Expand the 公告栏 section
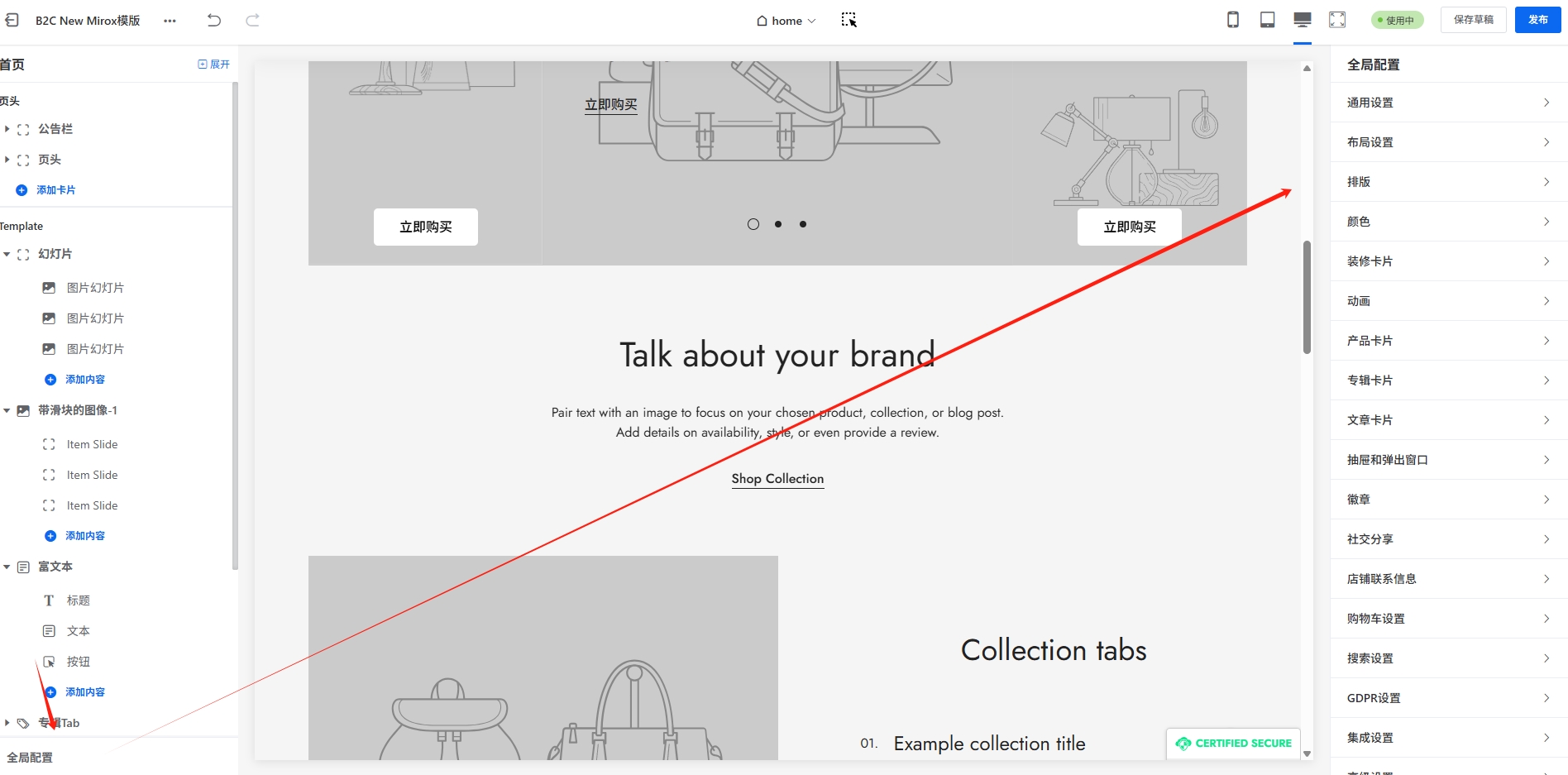This screenshot has height=775, width=1568. point(7,129)
